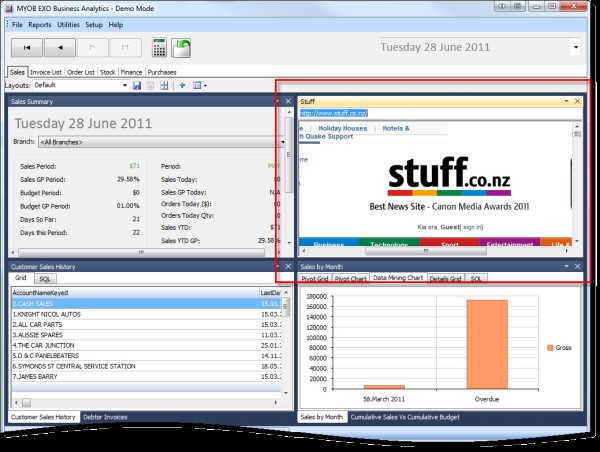The image size is (600, 452).
Task: Open Sales Summary panel header dropdown arrow
Action: click(x=277, y=101)
